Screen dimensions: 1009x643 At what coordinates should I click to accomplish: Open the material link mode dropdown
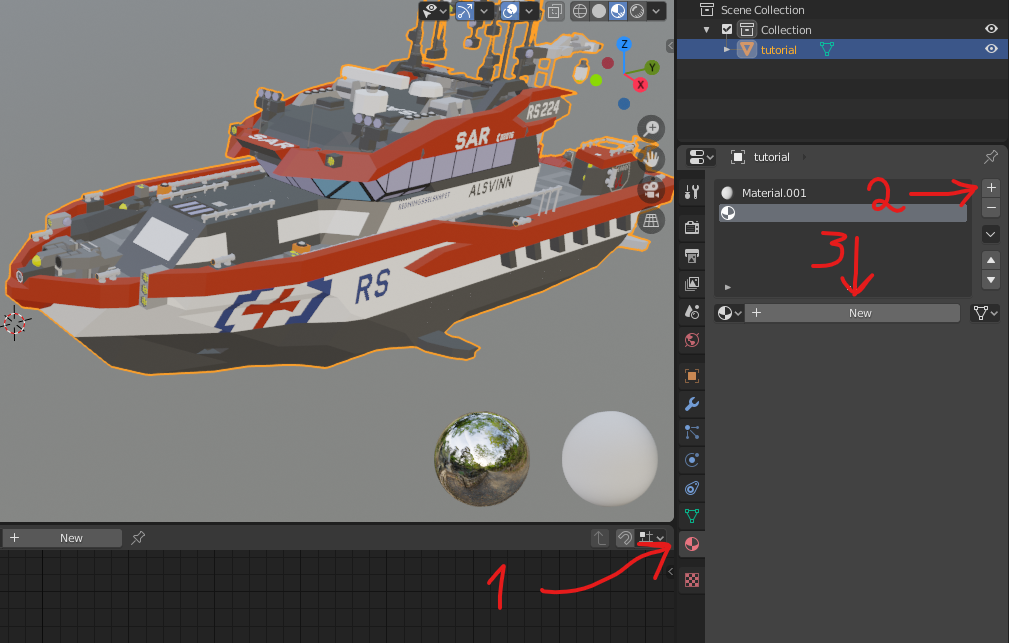pyautogui.click(x=985, y=313)
